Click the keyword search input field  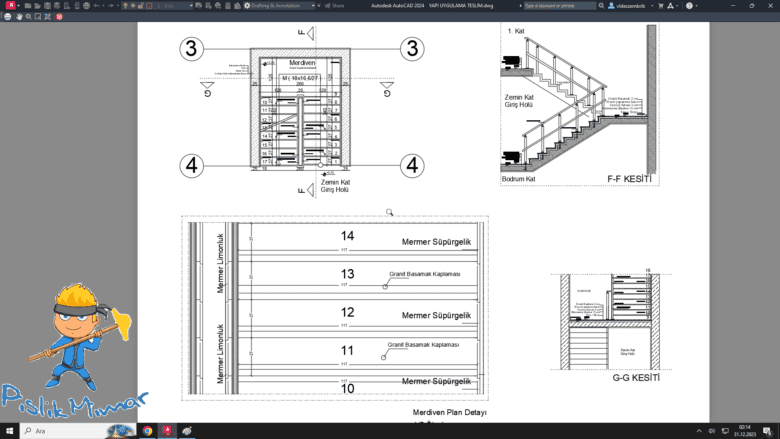pos(558,6)
